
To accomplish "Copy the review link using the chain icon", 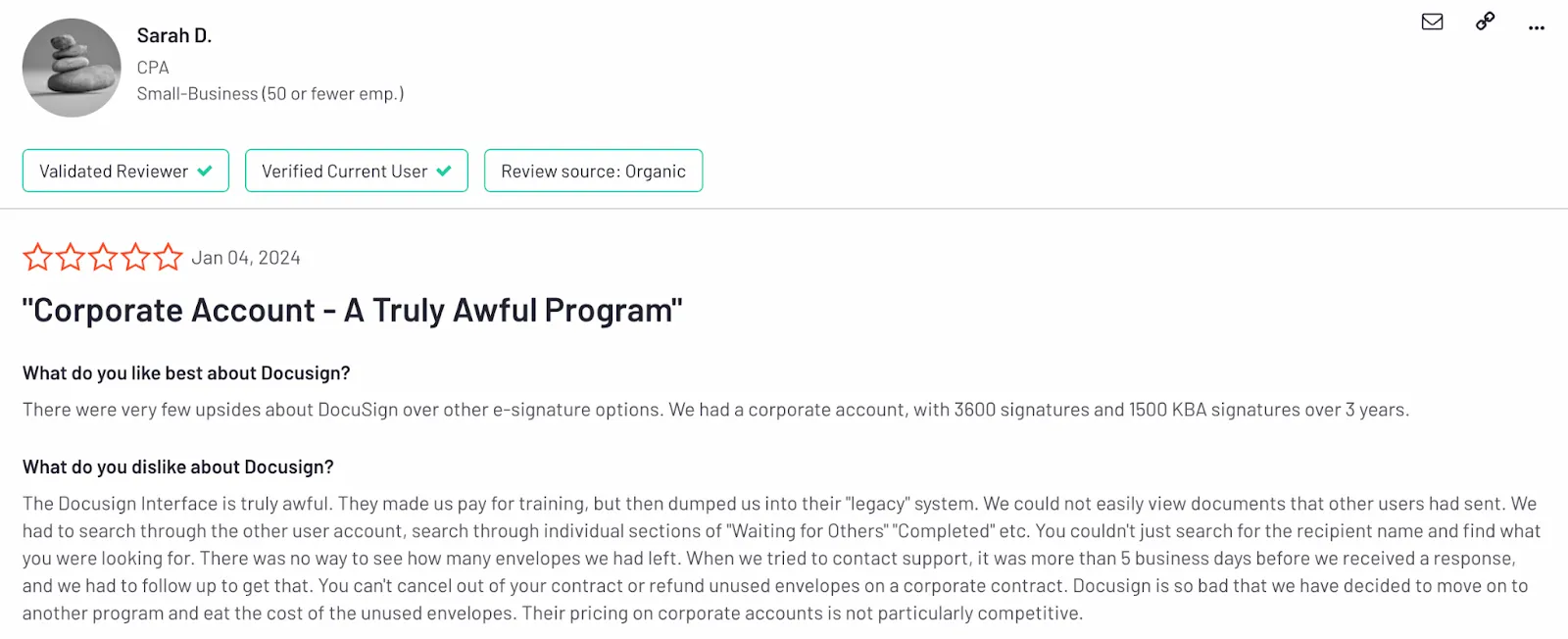I will [x=1483, y=22].
